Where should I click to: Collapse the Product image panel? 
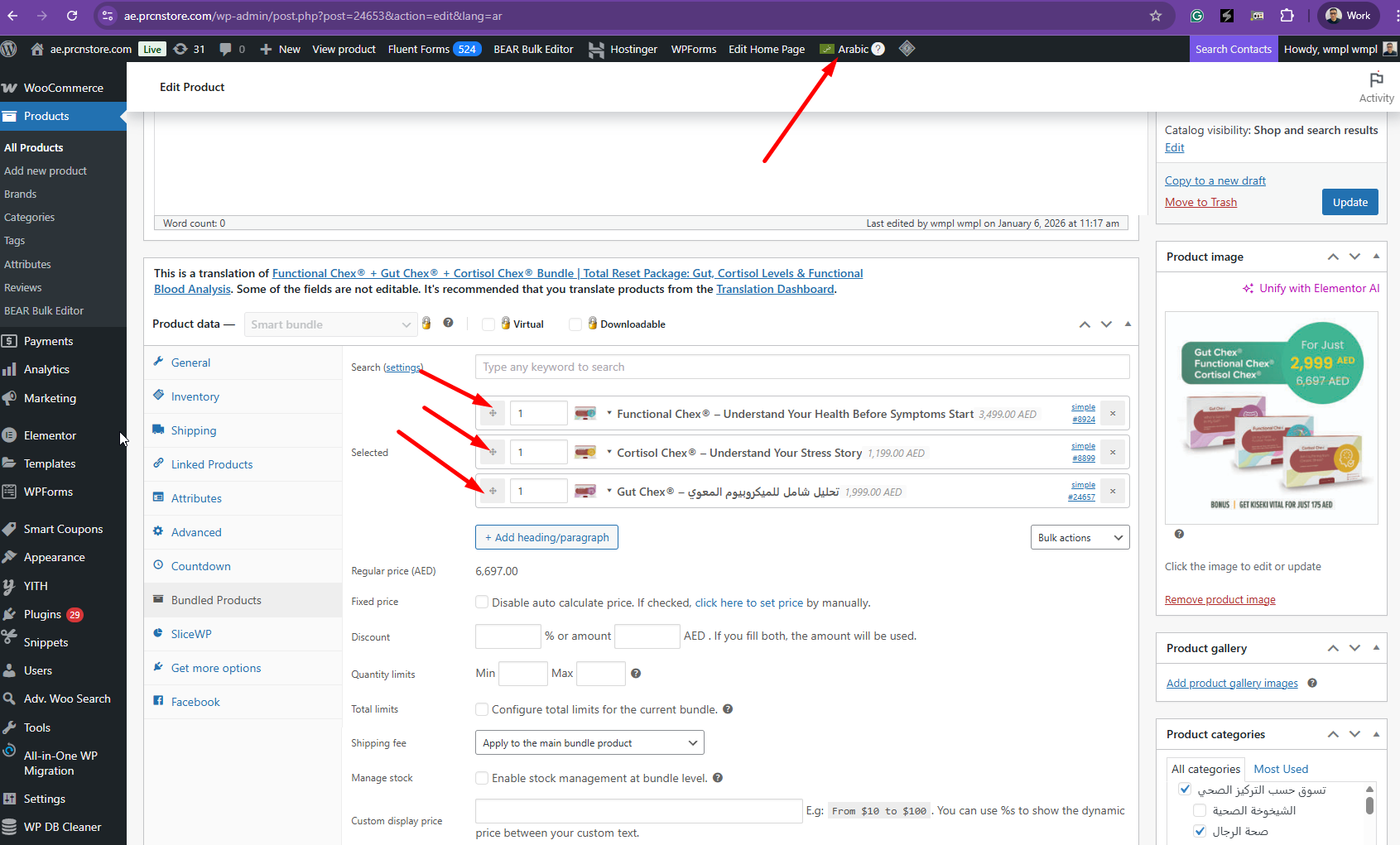pyautogui.click(x=1376, y=257)
